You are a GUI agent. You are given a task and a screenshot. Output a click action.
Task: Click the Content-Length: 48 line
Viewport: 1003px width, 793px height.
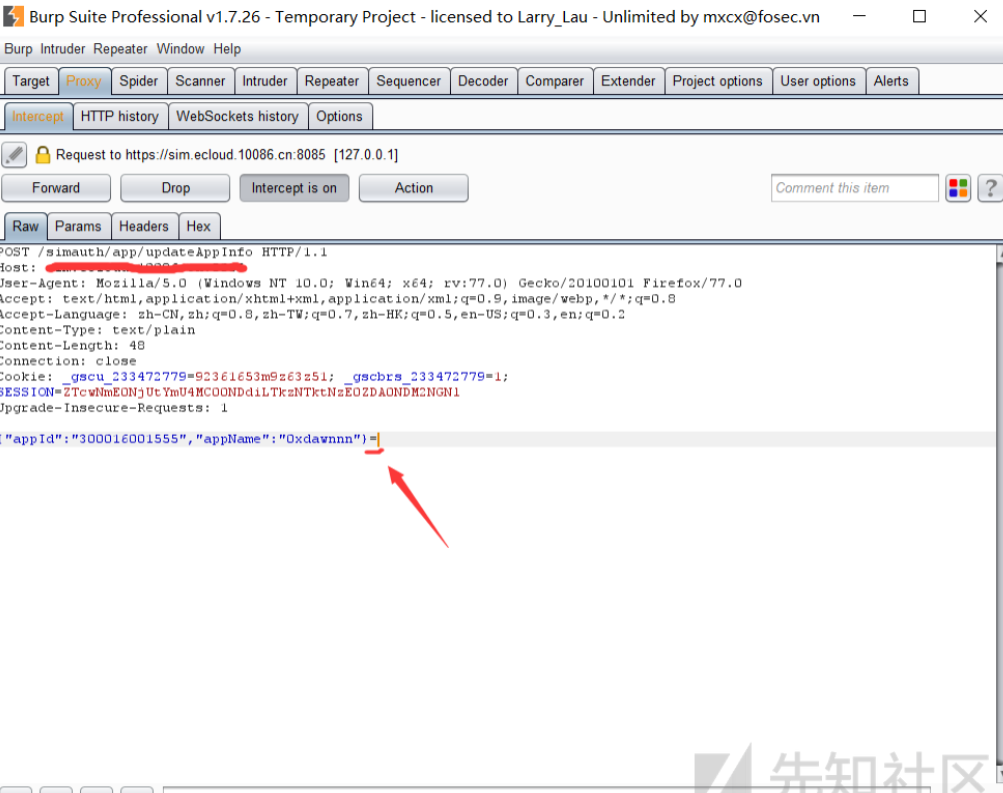point(72,345)
